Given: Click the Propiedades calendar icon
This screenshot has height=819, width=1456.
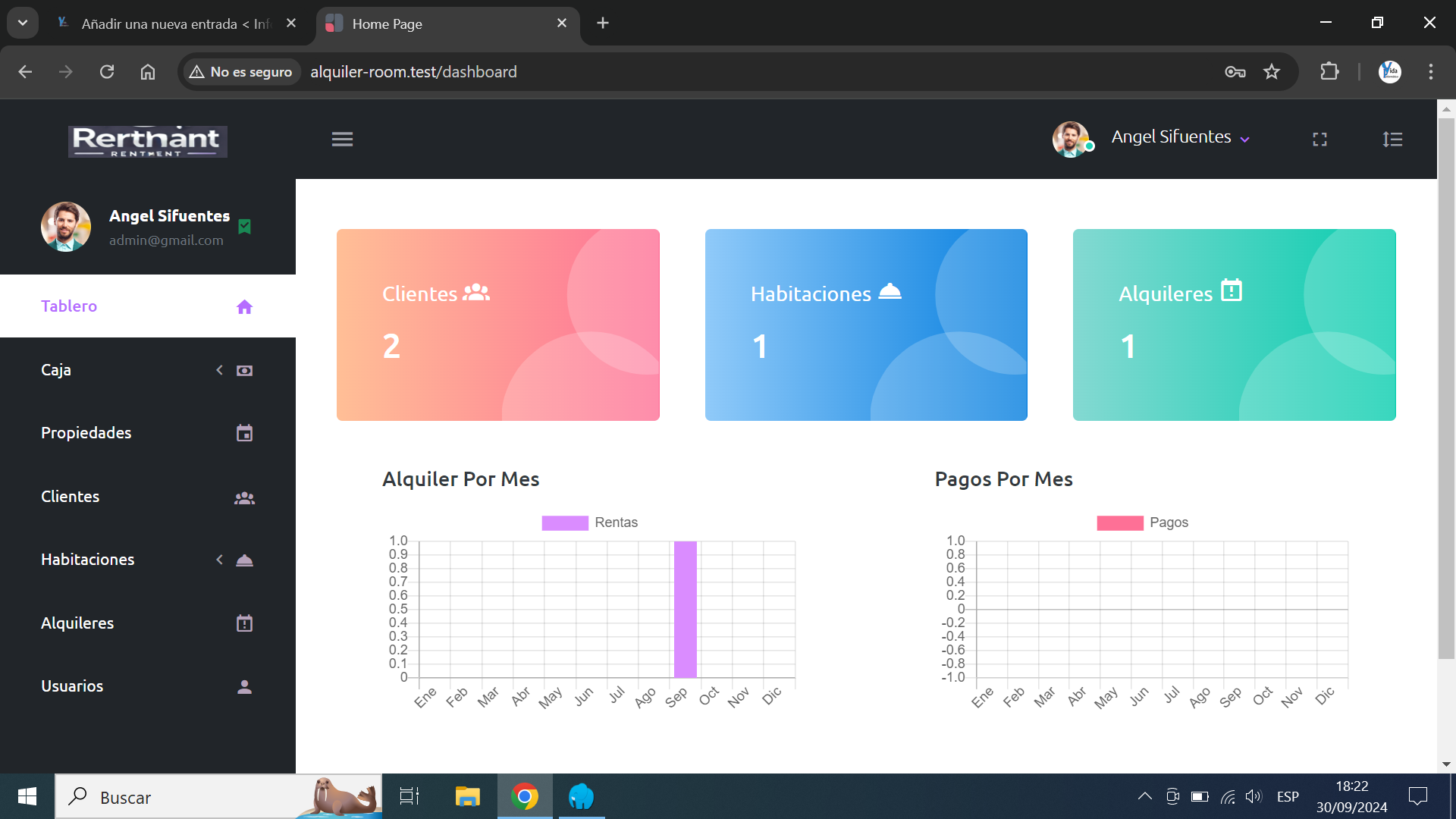Looking at the screenshot, I should click(244, 432).
